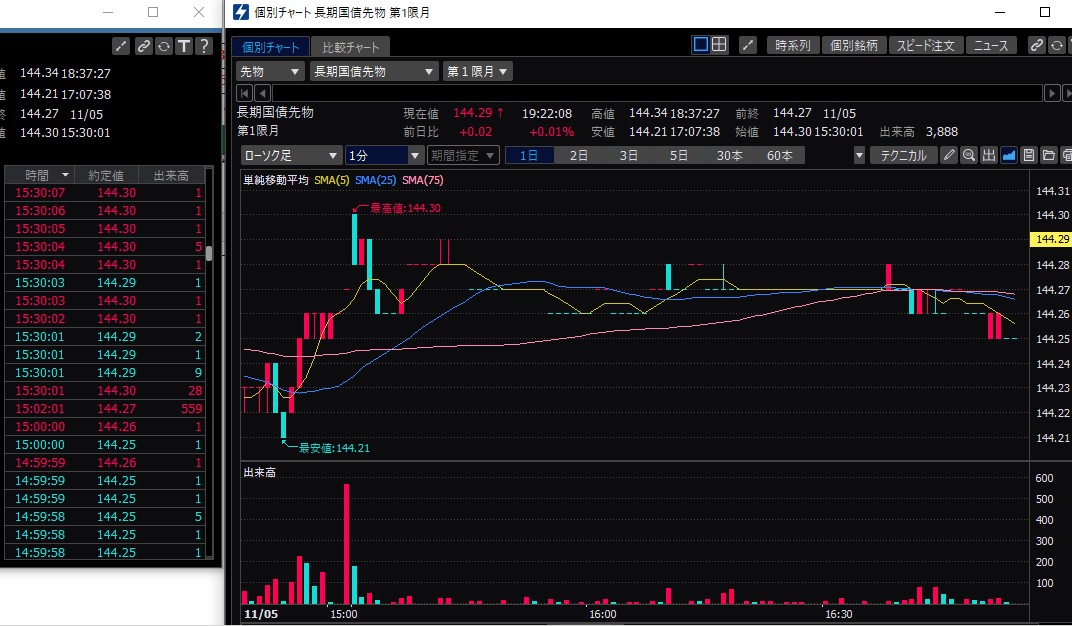Switch to single-pane chart layout
This screenshot has width=1072, height=626.
coord(701,45)
